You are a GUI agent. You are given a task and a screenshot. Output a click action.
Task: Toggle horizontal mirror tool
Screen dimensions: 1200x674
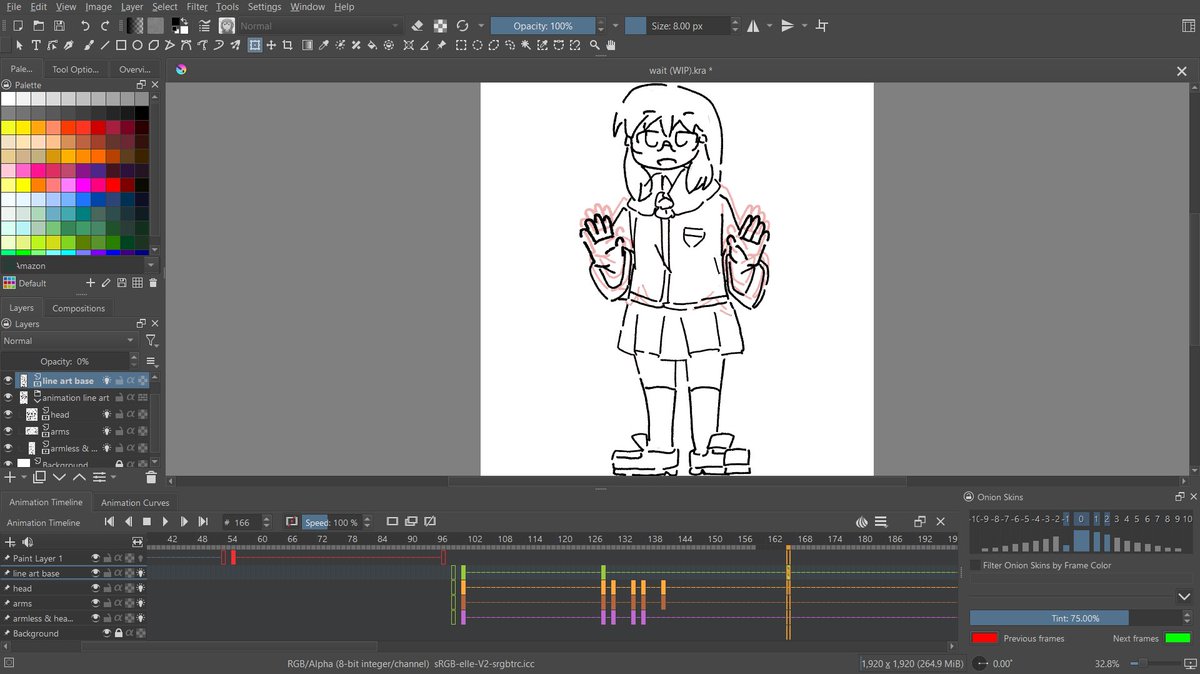752,25
